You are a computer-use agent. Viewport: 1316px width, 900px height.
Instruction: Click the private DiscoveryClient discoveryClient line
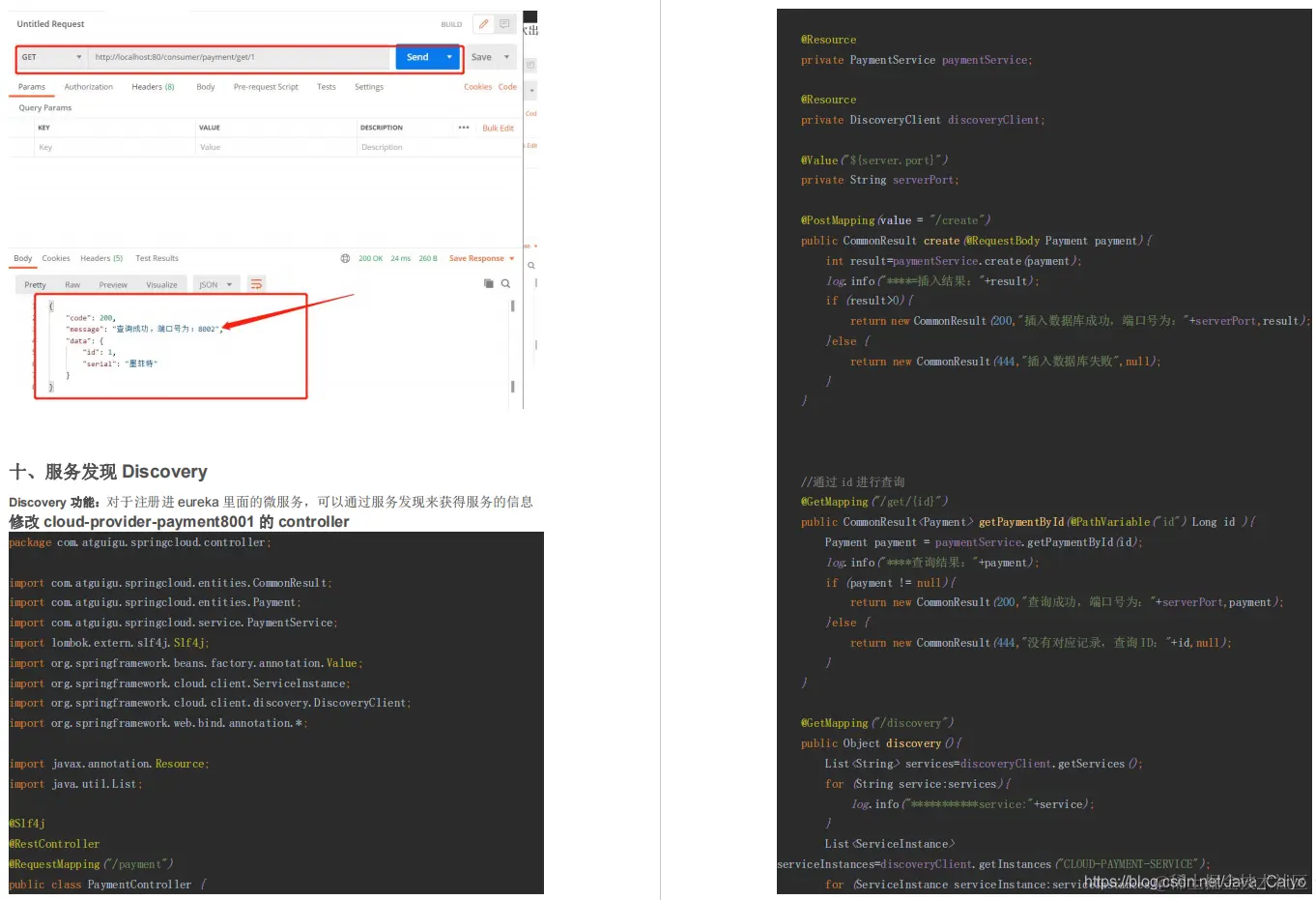(923, 120)
